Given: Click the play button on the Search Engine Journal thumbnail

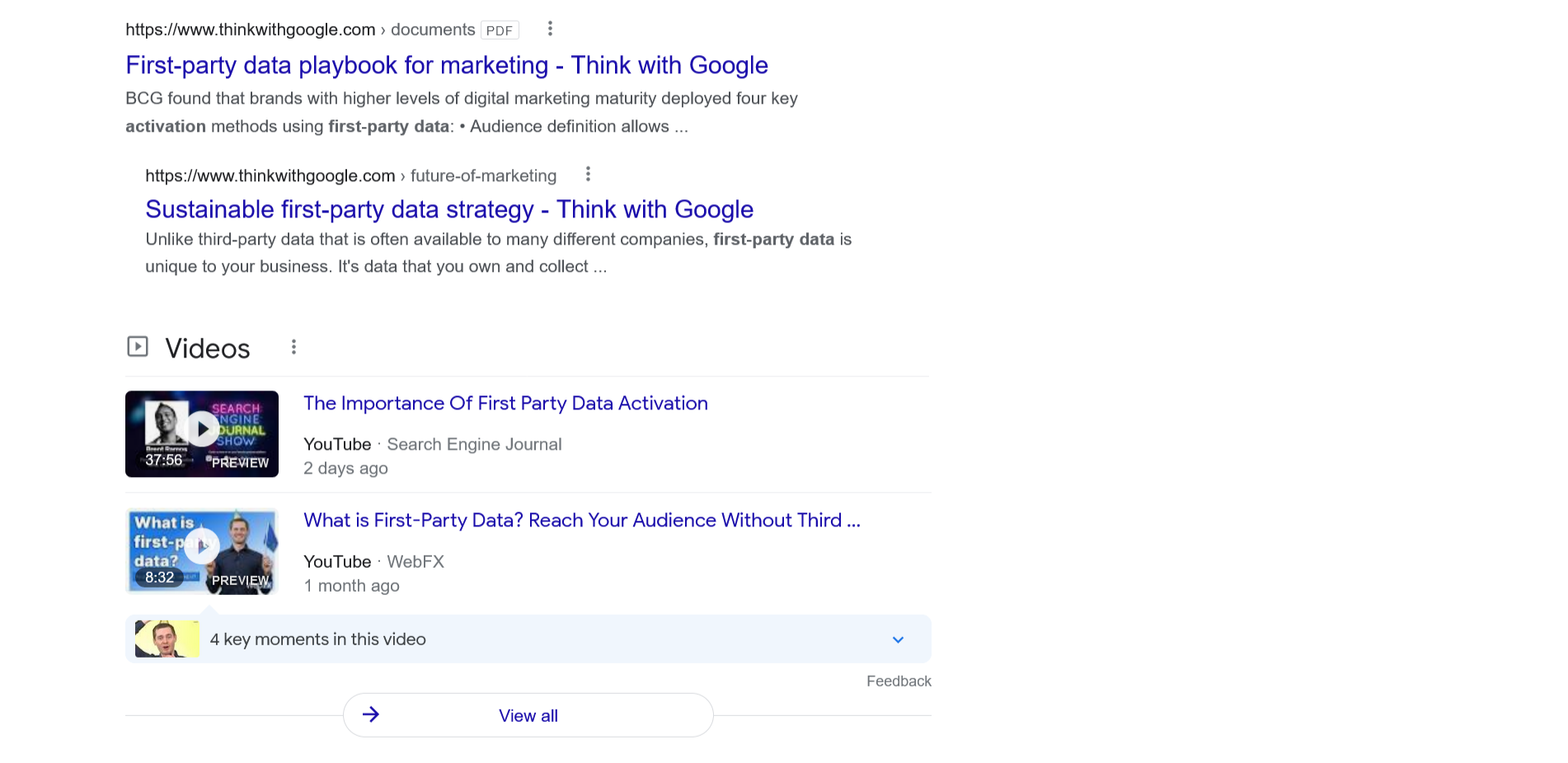Looking at the screenshot, I should [x=201, y=428].
